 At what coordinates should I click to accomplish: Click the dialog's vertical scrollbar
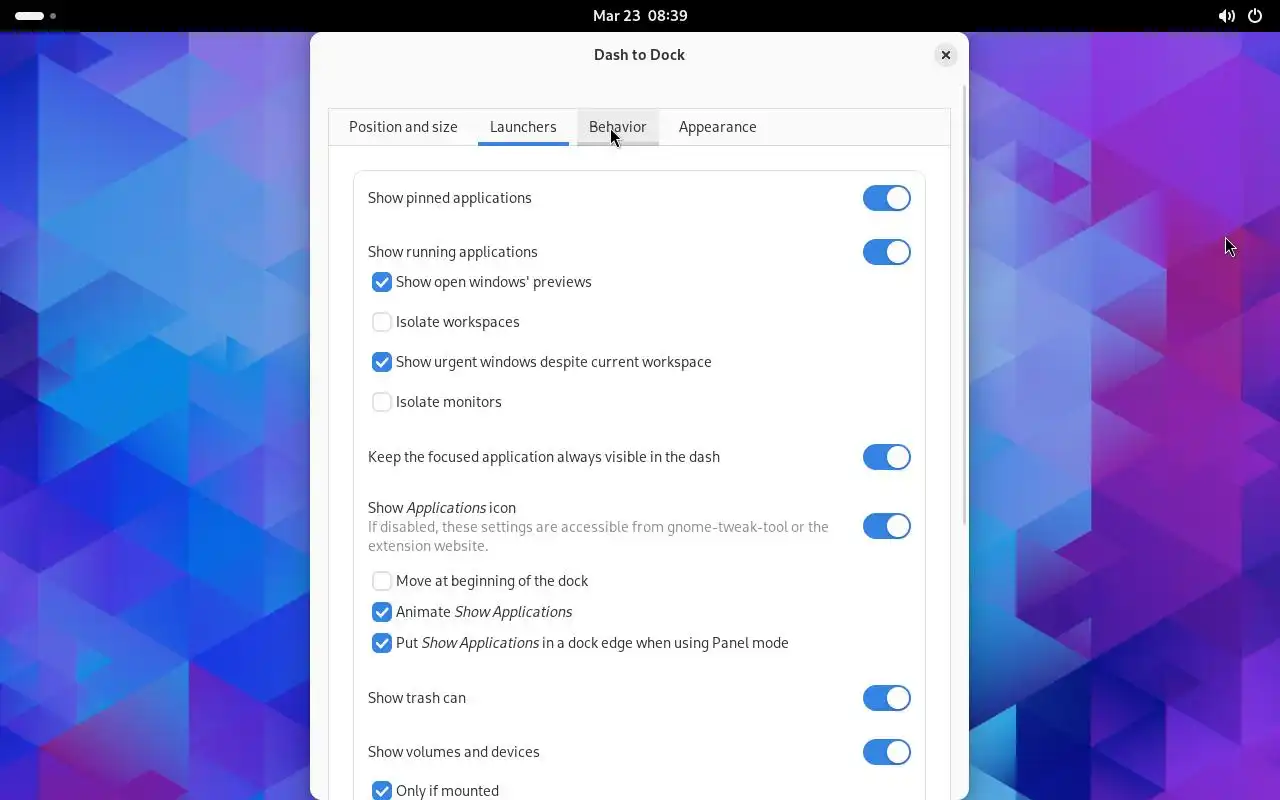coord(964,305)
